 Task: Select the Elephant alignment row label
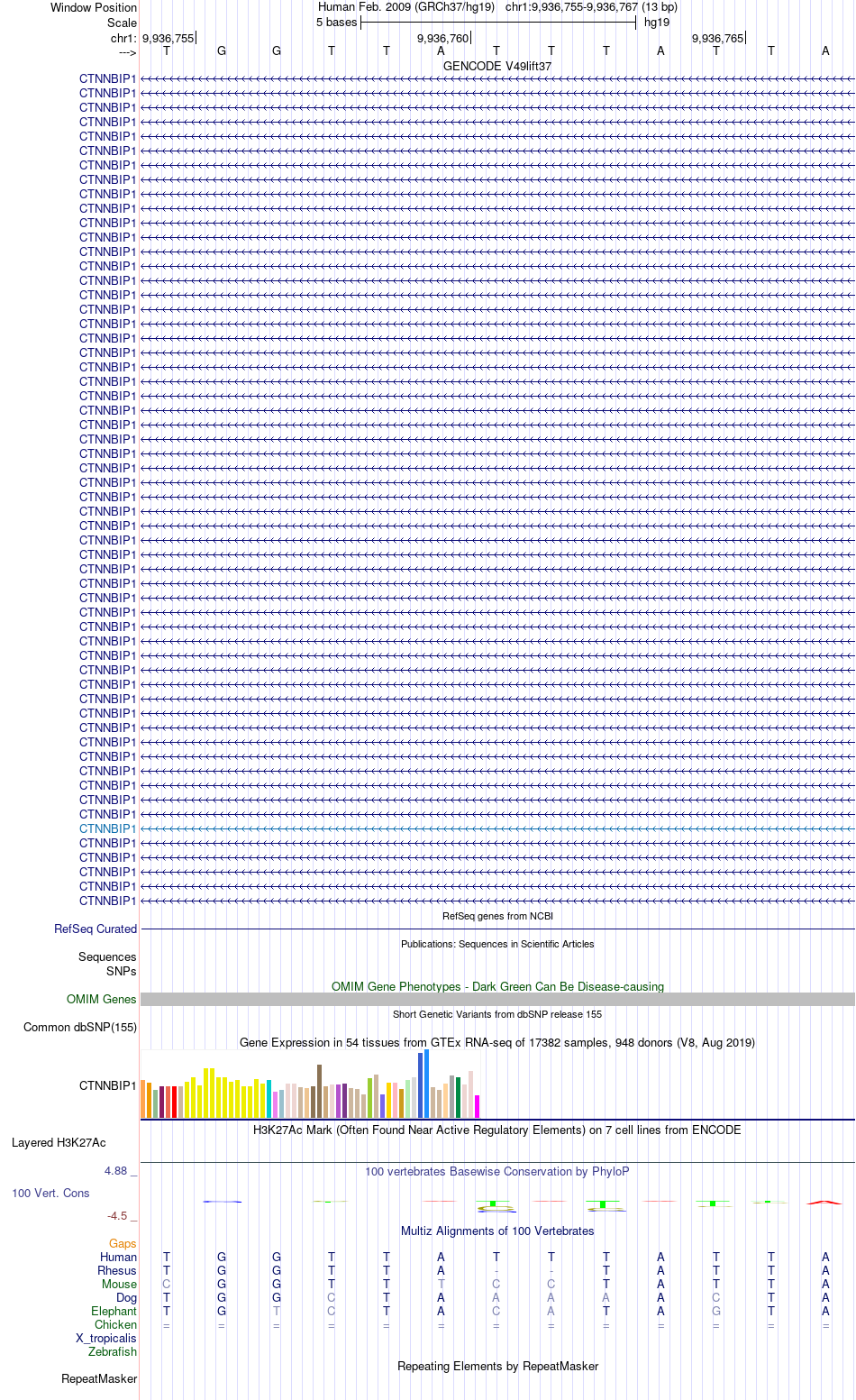click(114, 1311)
